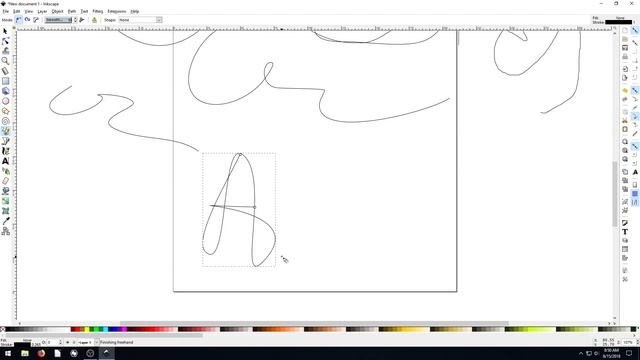This screenshot has height=360, width=640.
Task: Open the Extensions menu
Action: pos(117,11)
